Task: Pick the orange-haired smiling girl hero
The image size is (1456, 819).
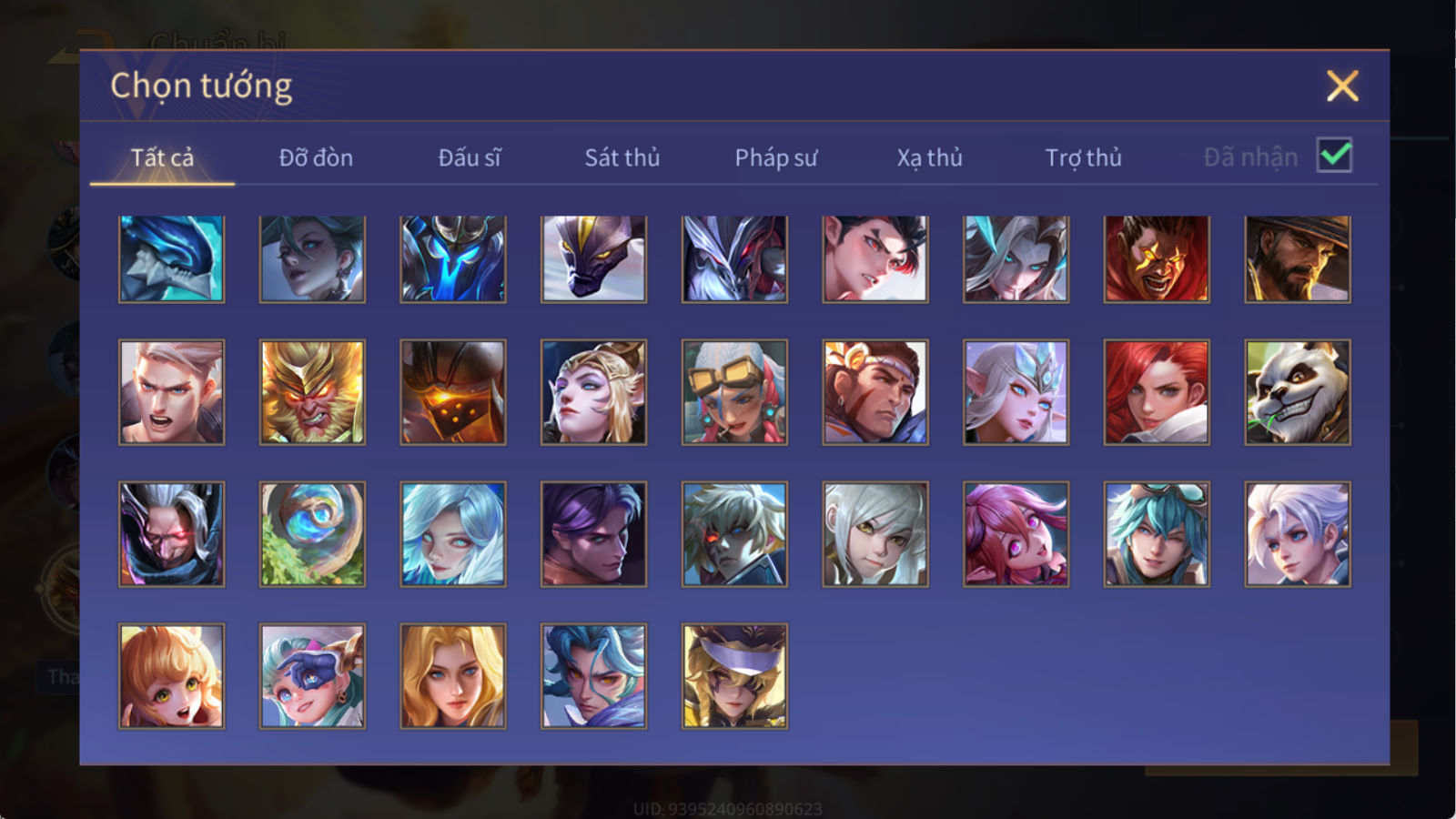Action: click(171, 676)
